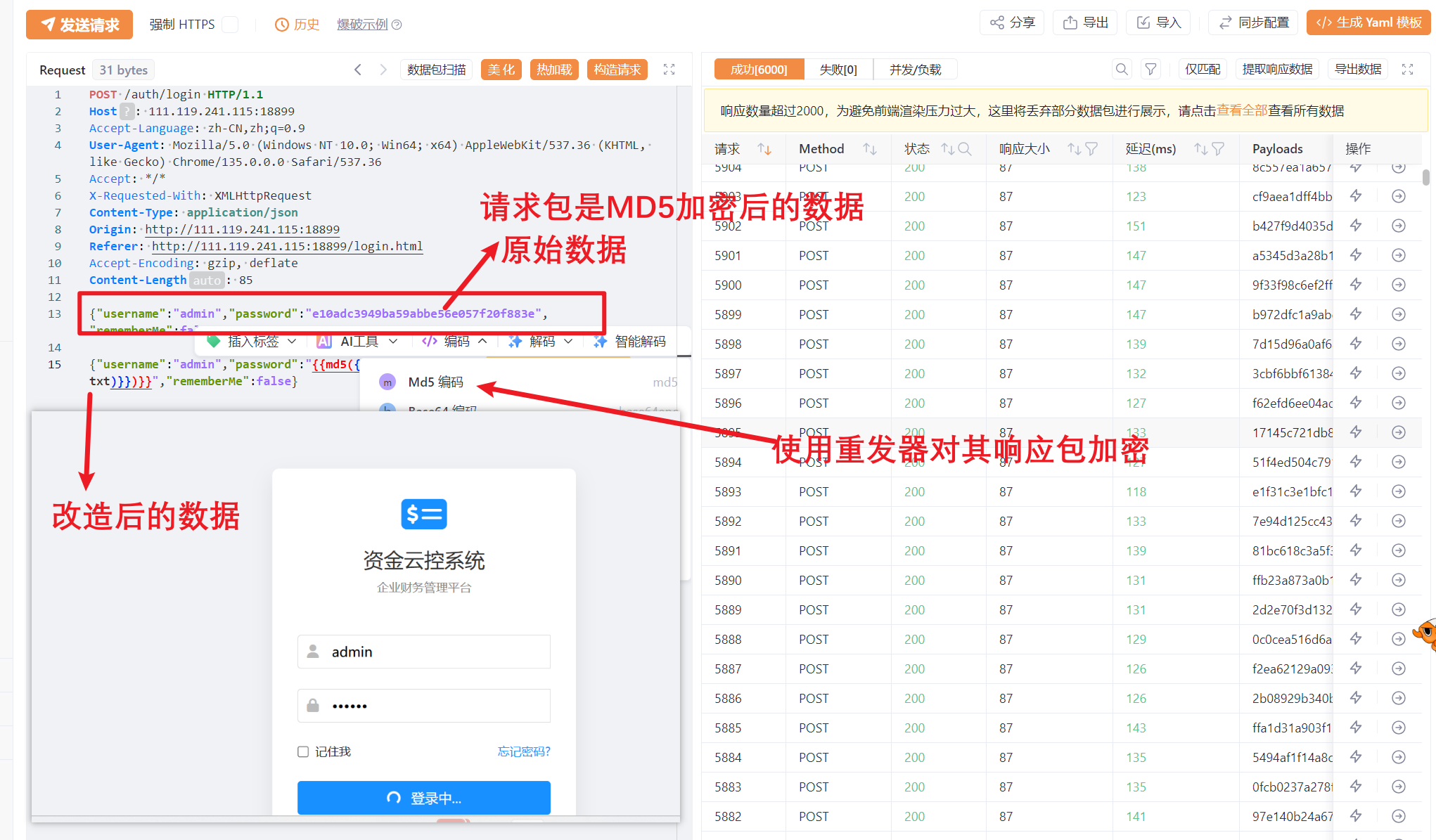
Task: Sort by the 请求 column arrows
Action: point(764,149)
